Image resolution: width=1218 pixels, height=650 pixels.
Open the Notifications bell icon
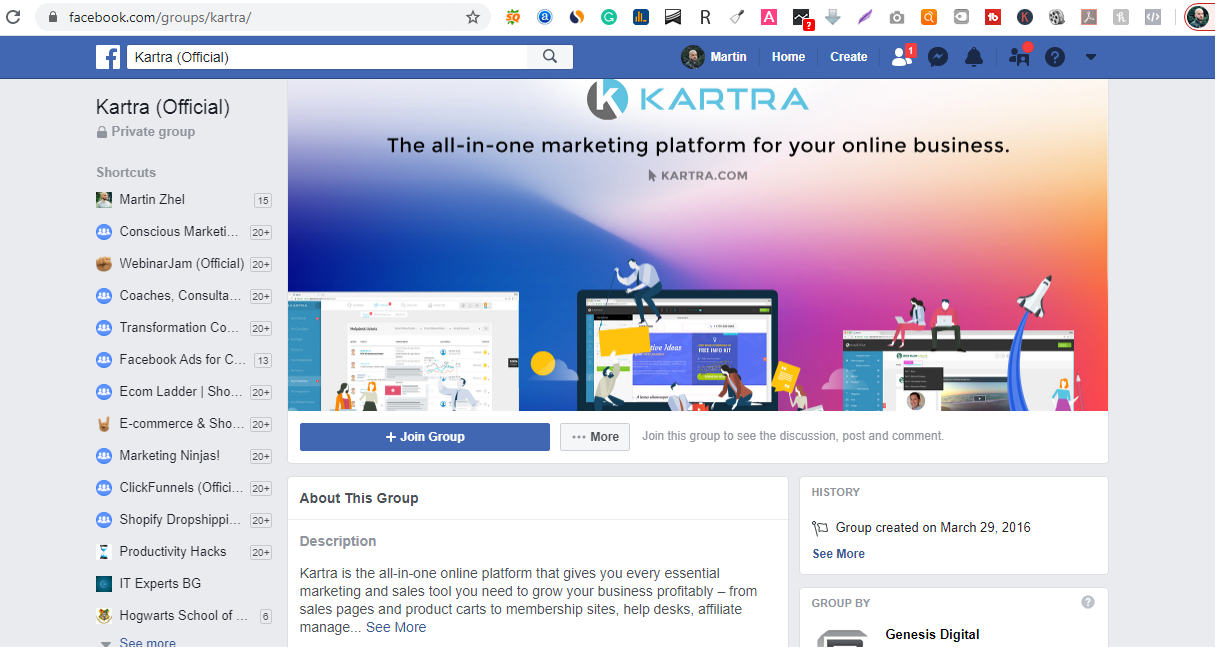(x=974, y=57)
